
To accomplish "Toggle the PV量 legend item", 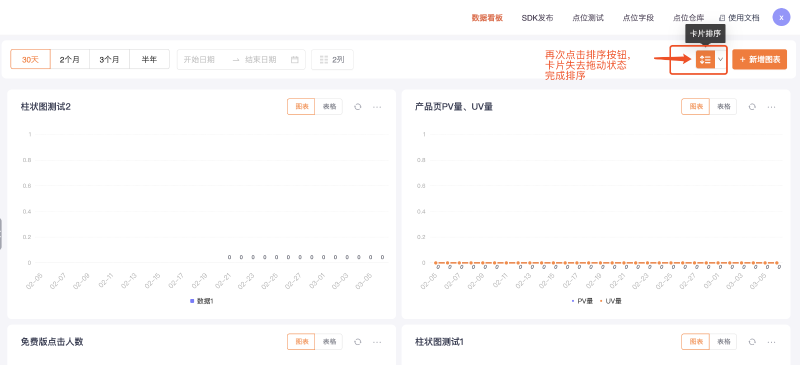I will [x=582, y=301].
